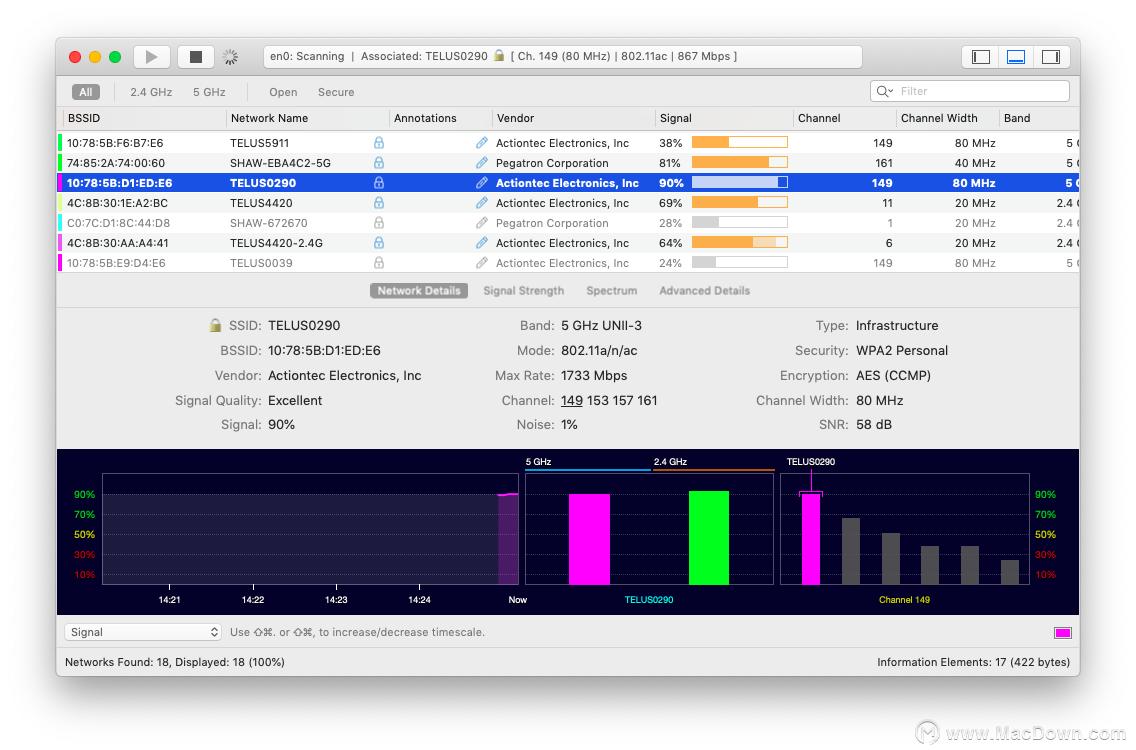Screen dimensions: 1136x750
Task: Select the TELUS4420 network name
Action: [261, 203]
